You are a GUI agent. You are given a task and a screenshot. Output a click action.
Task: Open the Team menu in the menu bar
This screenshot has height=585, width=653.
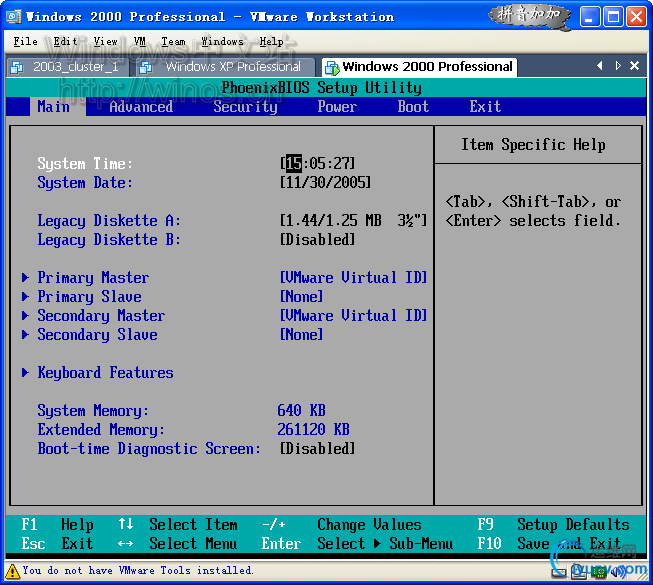(x=173, y=41)
